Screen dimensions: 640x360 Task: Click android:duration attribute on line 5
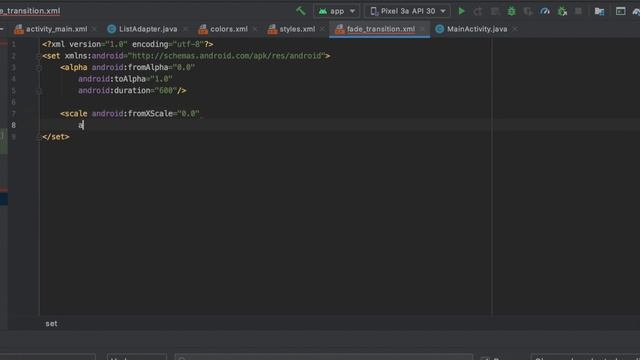coord(114,90)
